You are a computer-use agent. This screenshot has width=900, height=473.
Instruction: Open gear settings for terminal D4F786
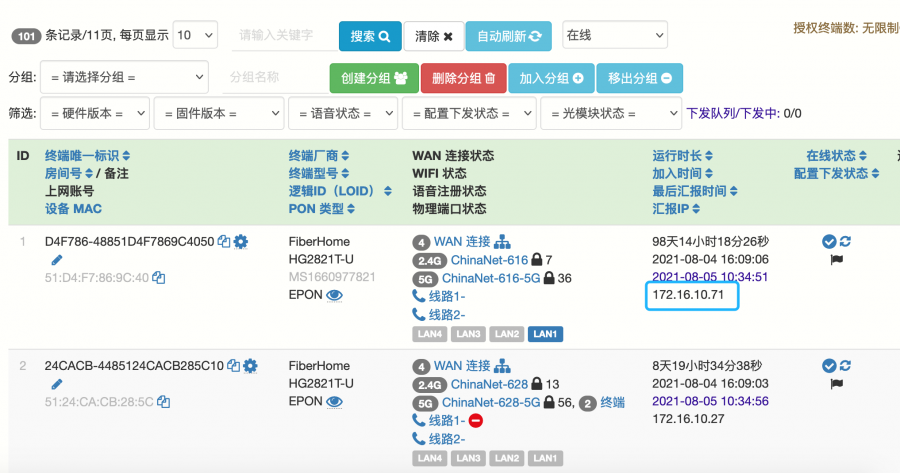(241, 242)
